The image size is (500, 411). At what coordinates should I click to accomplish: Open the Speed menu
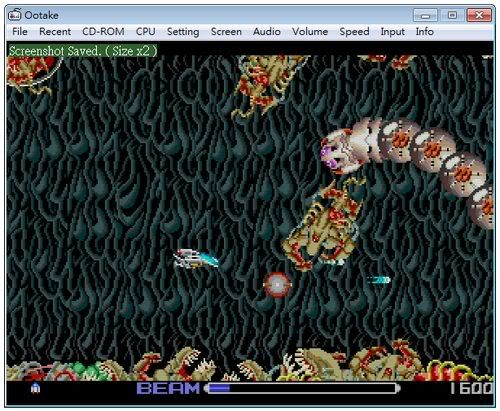(x=354, y=32)
